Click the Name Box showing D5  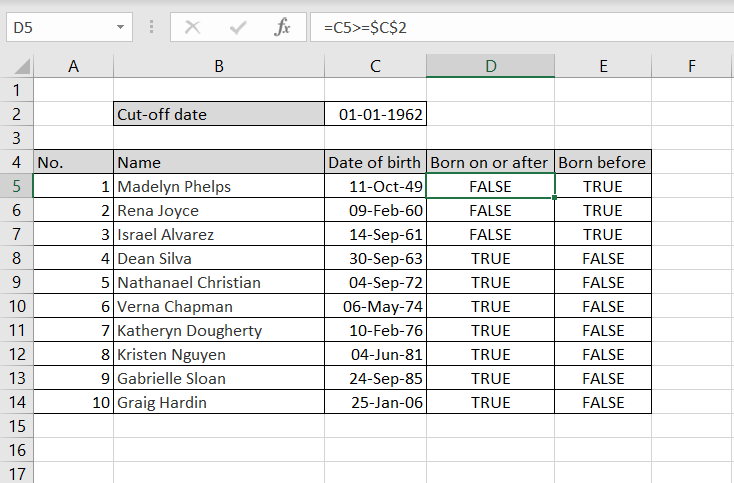coord(69,27)
